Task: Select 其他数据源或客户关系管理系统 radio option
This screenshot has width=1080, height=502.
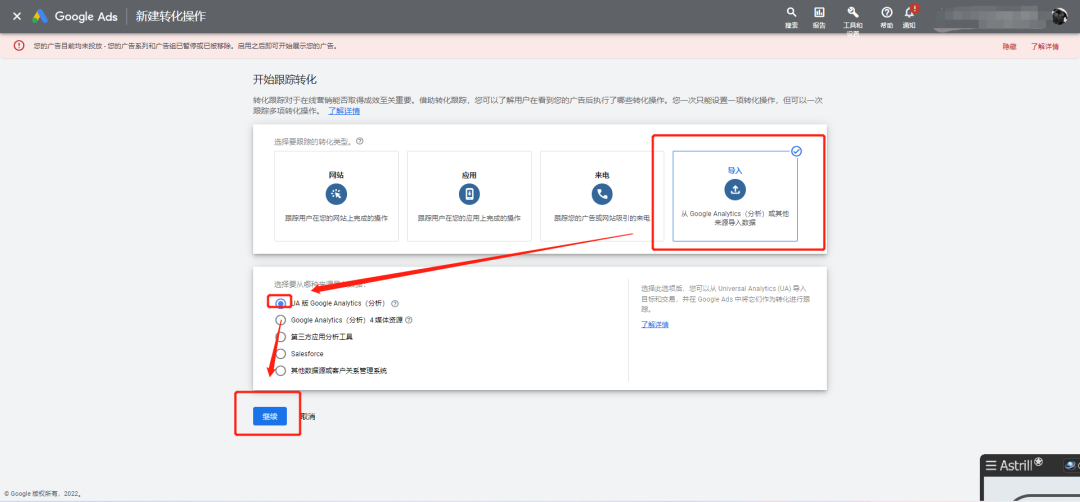Action: (280, 370)
